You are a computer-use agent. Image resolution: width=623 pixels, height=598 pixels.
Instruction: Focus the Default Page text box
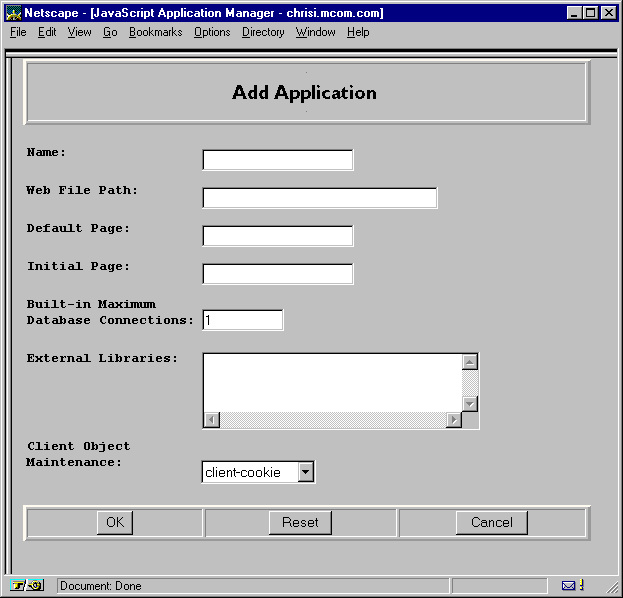coord(278,236)
